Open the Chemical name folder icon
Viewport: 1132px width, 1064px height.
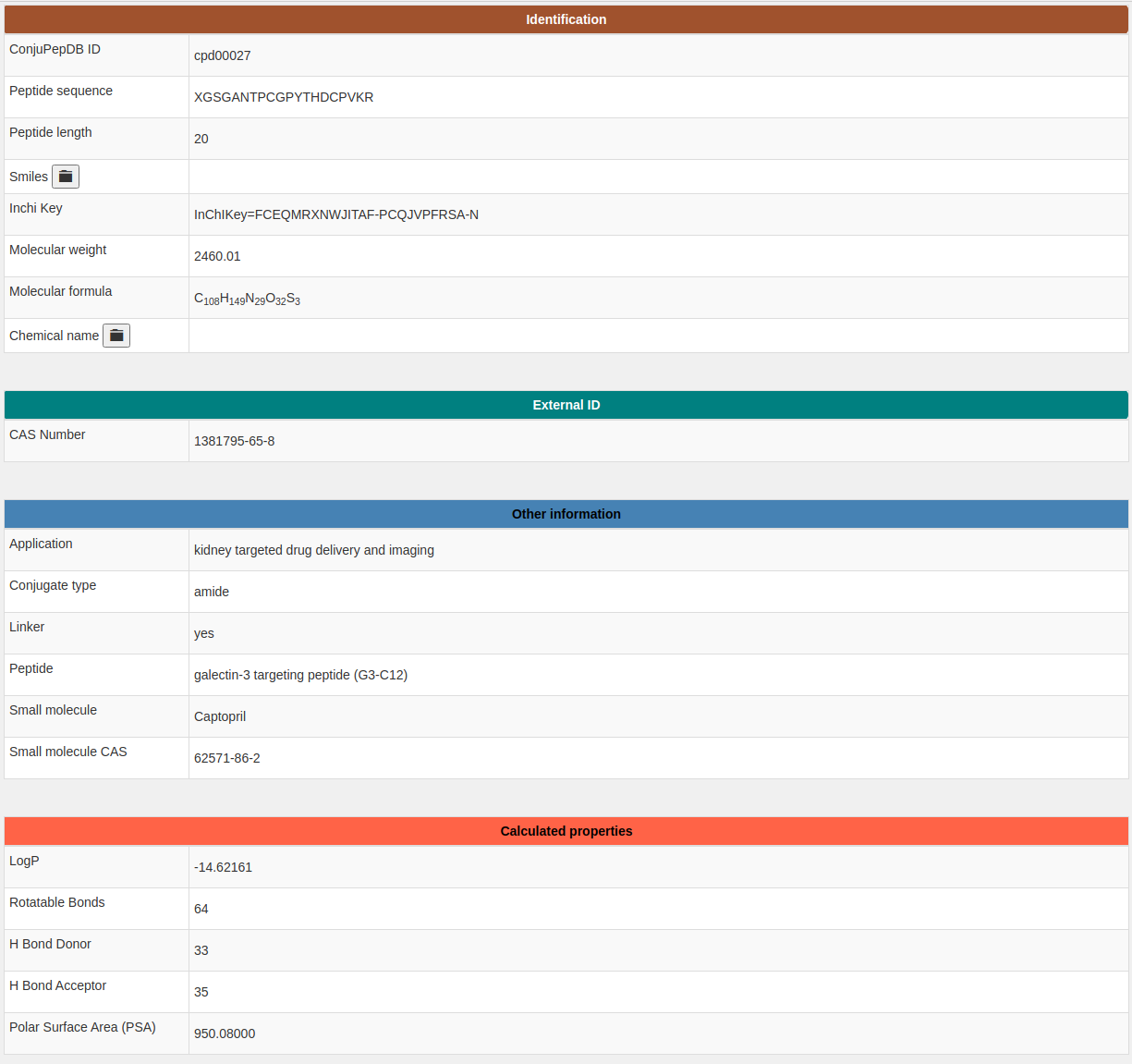[116, 336]
